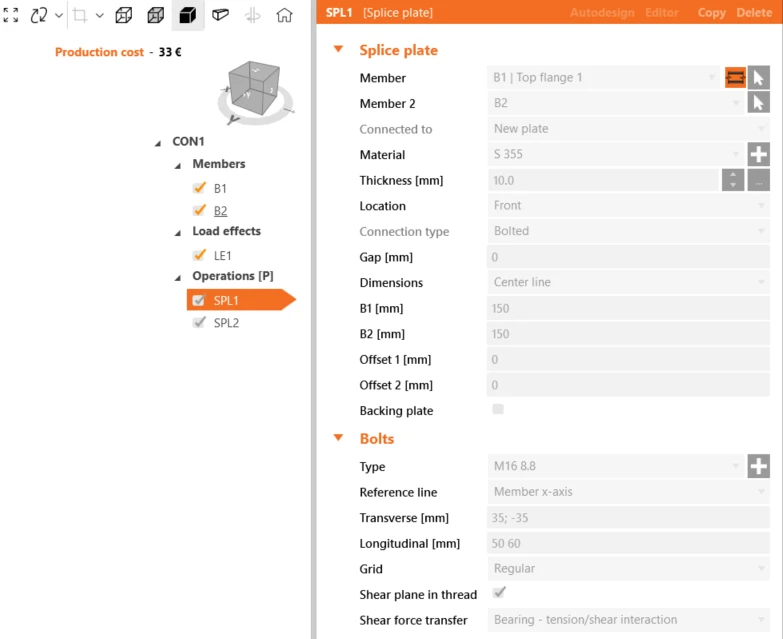Collapse the Bolts section triangle

339,438
